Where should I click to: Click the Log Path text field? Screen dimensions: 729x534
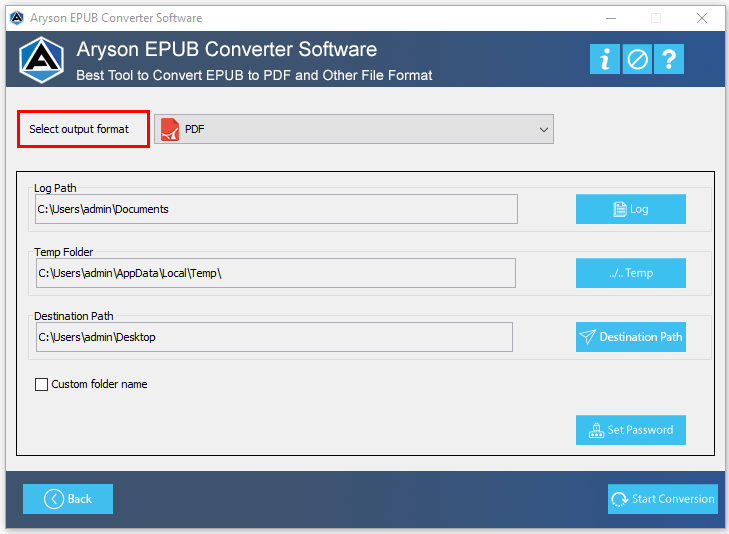click(276, 209)
